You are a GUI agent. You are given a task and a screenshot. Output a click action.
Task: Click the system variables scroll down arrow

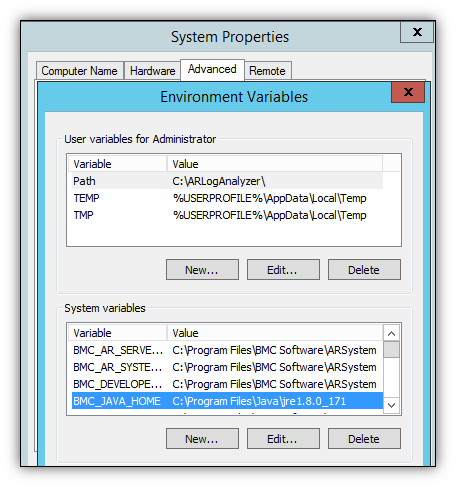tap(391, 405)
